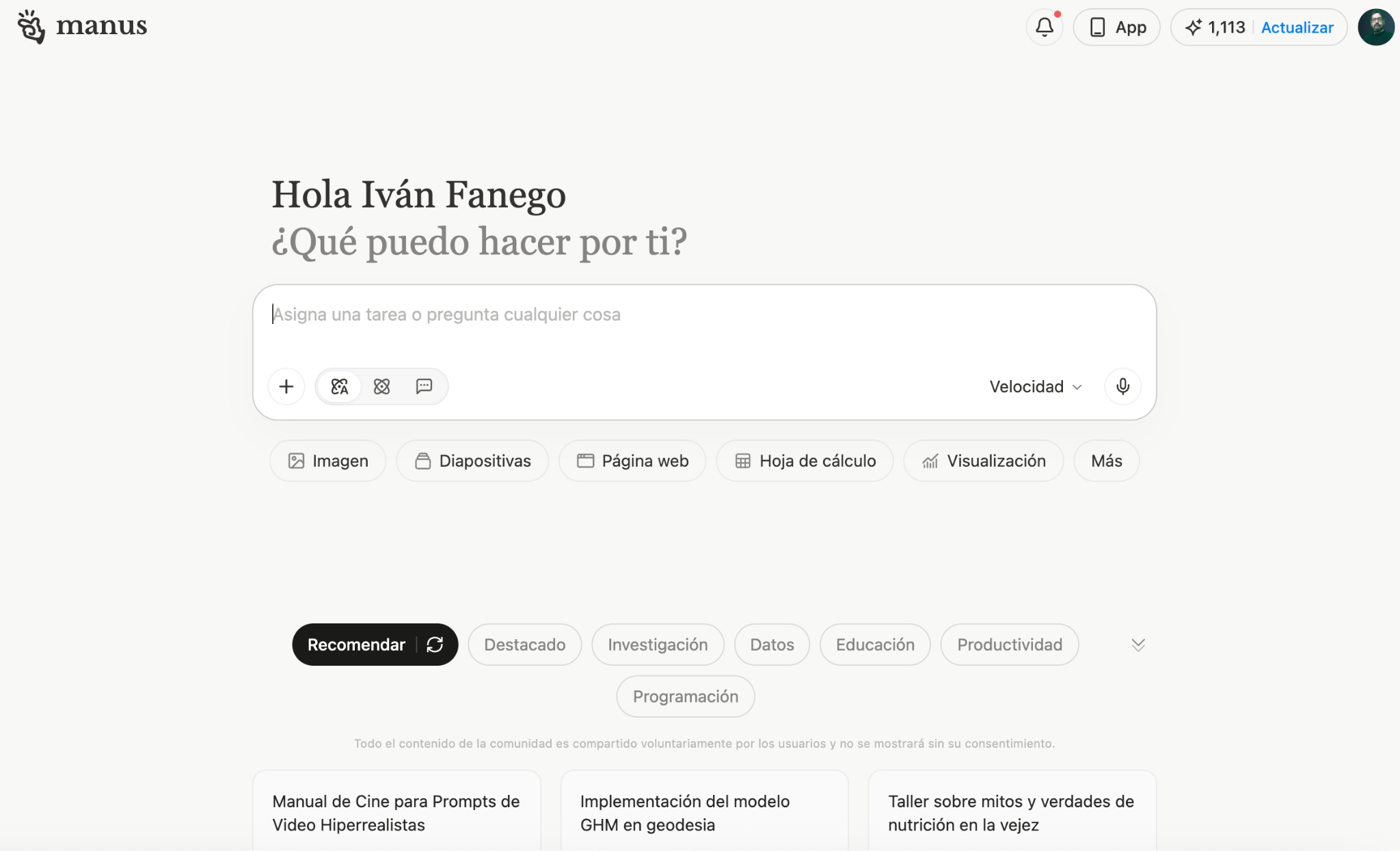Select the Visualización creation option

coord(983,460)
